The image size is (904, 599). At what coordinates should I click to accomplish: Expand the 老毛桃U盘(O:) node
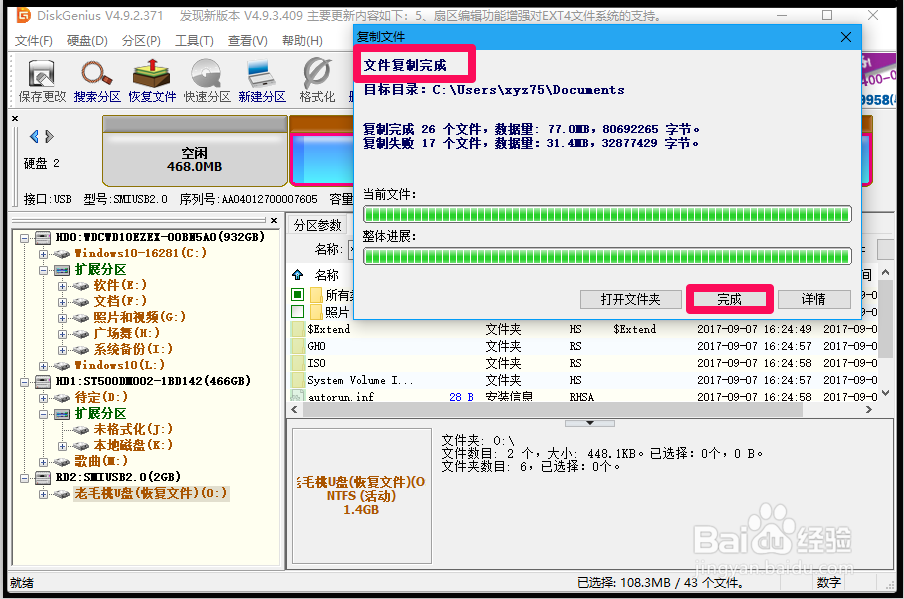pyautogui.click(x=43, y=494)
